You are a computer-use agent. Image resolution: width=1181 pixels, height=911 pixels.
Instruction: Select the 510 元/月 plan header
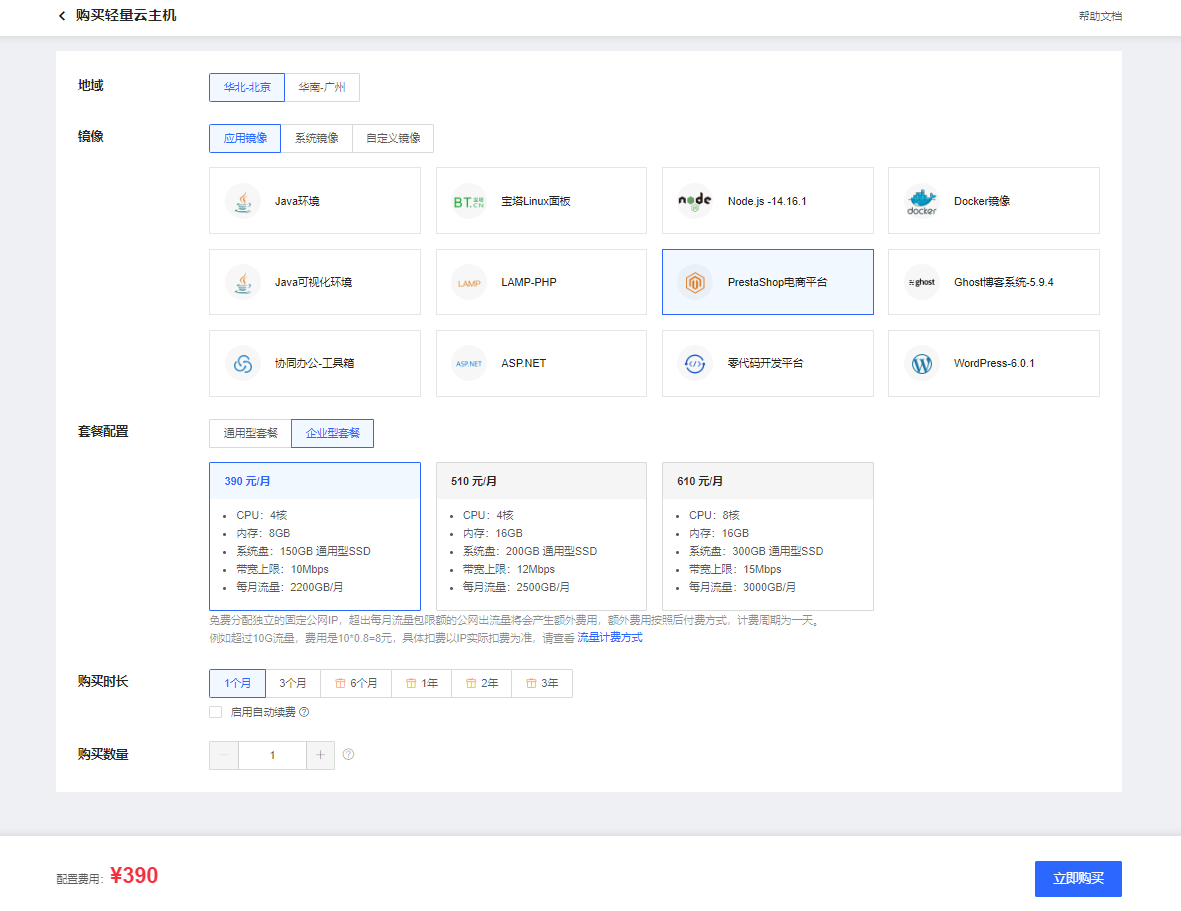[541, 481]
